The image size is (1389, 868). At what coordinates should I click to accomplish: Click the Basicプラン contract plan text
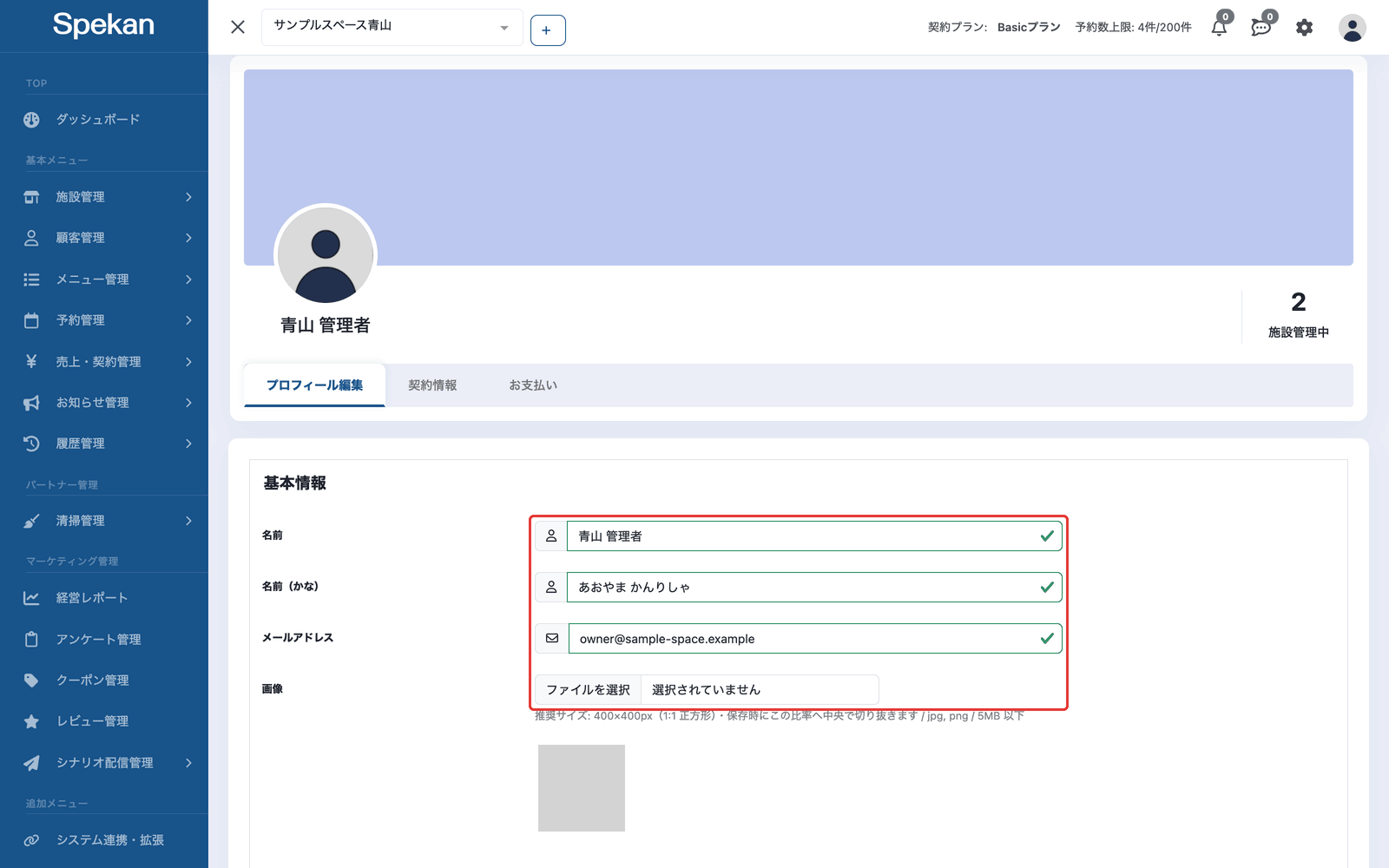pos(1029,28)
